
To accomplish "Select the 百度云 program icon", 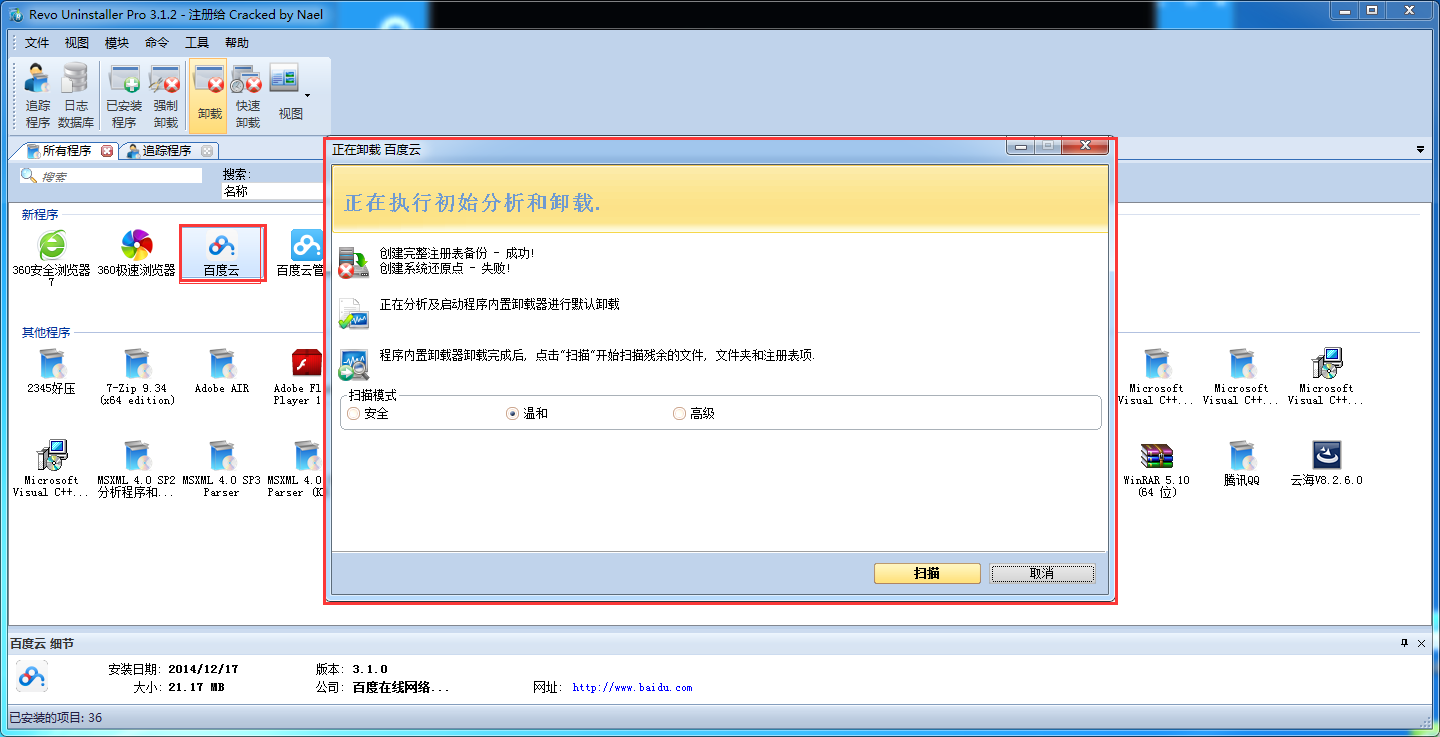I will pyautogui.click(x=221, y=253).
